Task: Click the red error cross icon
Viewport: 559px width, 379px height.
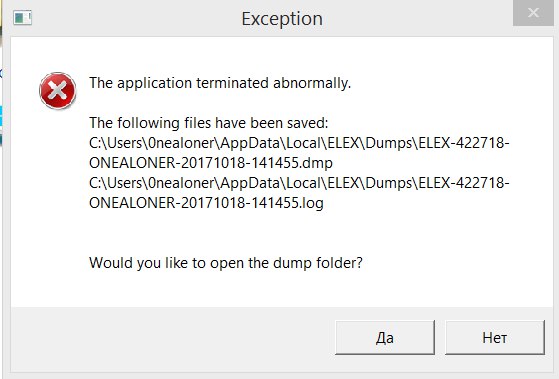Action: [x=57, y=91]
